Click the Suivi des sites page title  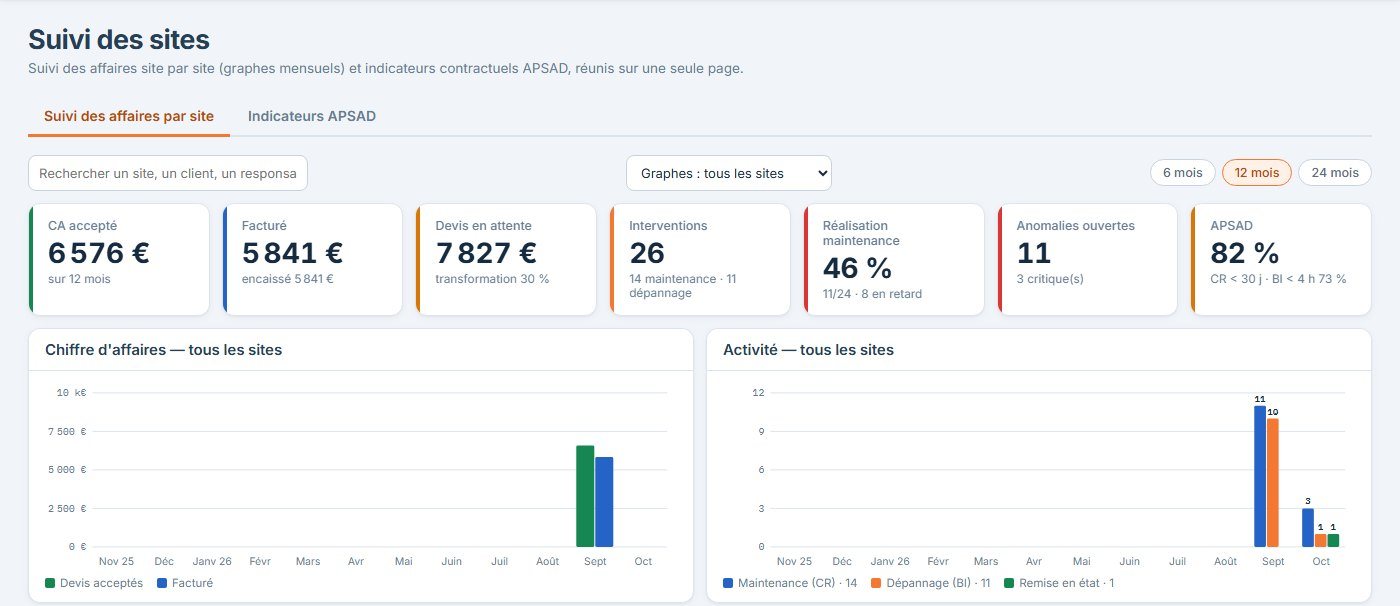click(119, 40)
